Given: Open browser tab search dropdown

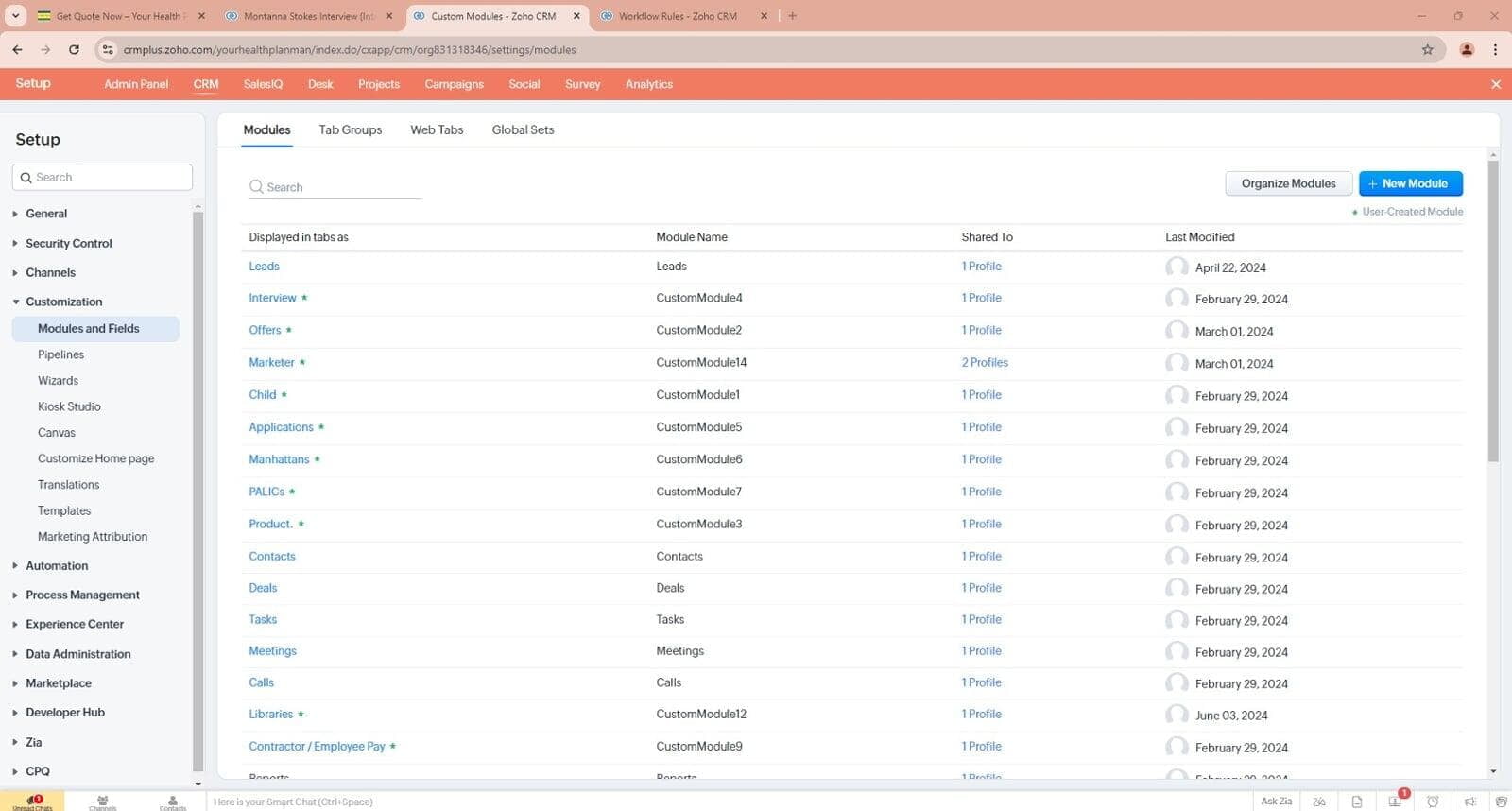Looking at the screenshot, I should coord(15,16).
